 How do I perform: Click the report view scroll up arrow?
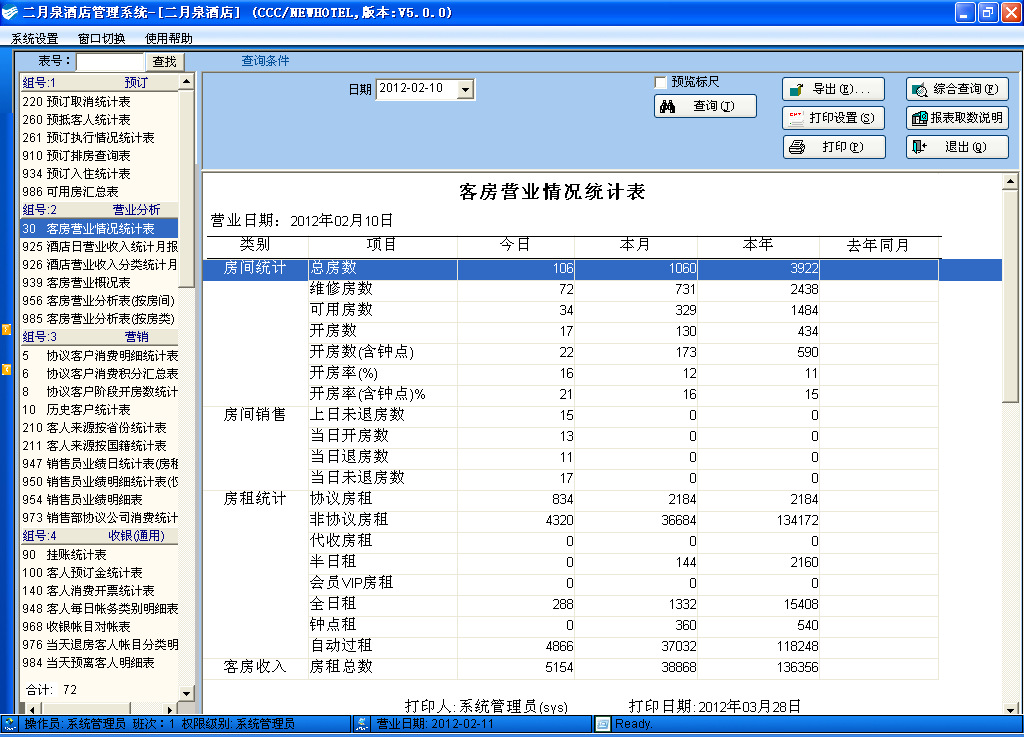tap(1010, 181)
